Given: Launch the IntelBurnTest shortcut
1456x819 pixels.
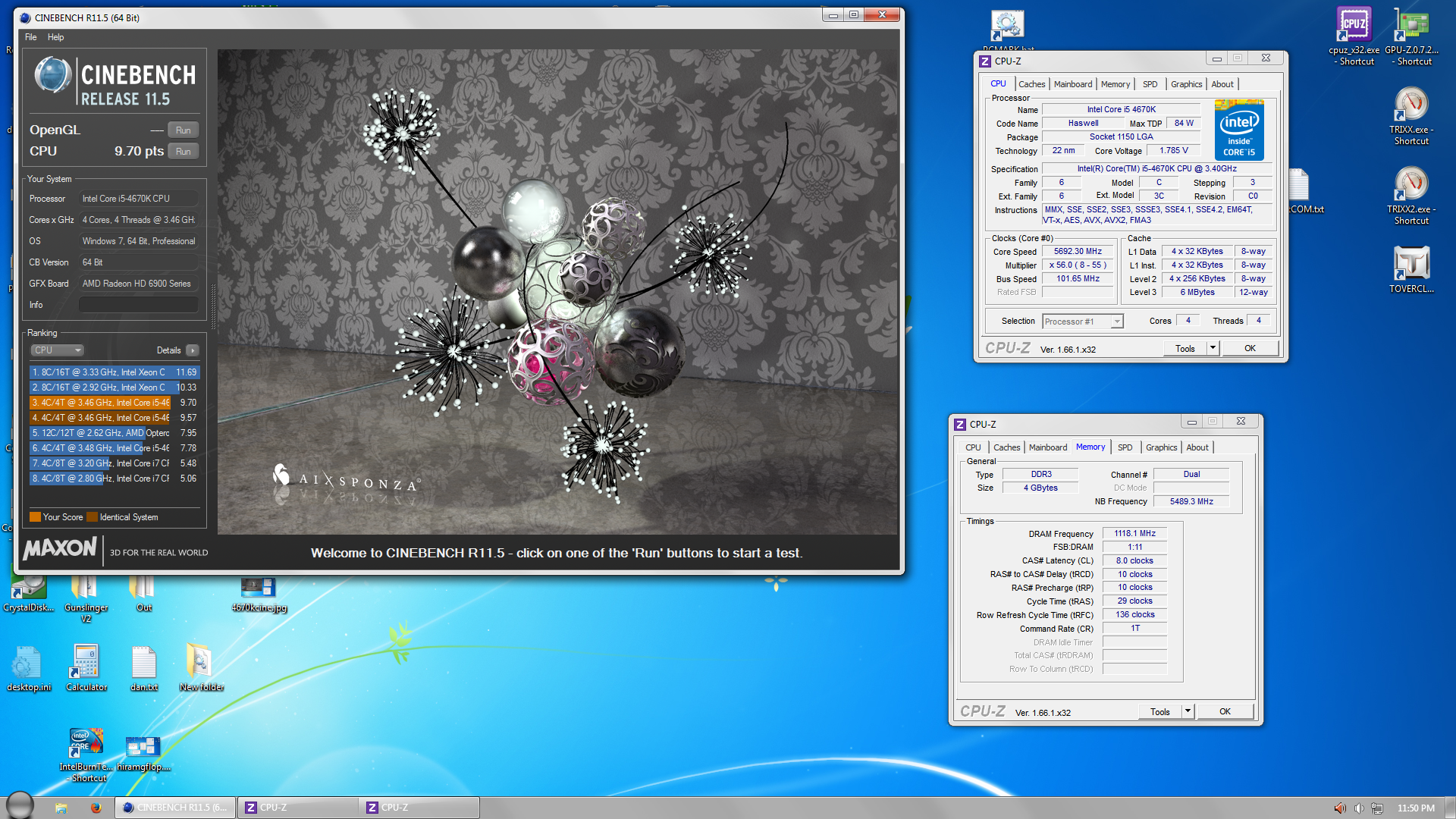Looking at the screenshot, I should 86,742.
